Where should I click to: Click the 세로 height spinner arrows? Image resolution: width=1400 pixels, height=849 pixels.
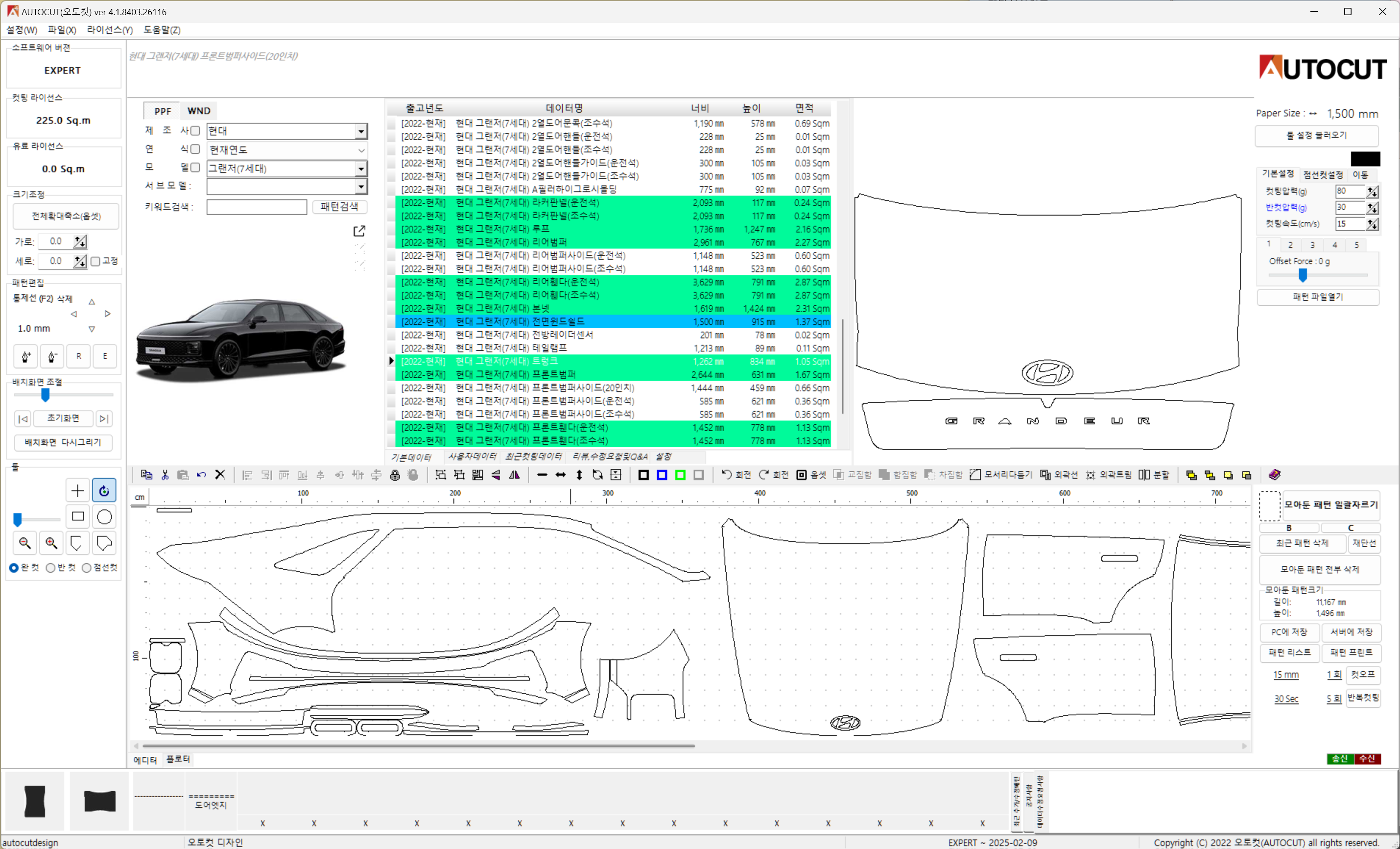[80, 262]
